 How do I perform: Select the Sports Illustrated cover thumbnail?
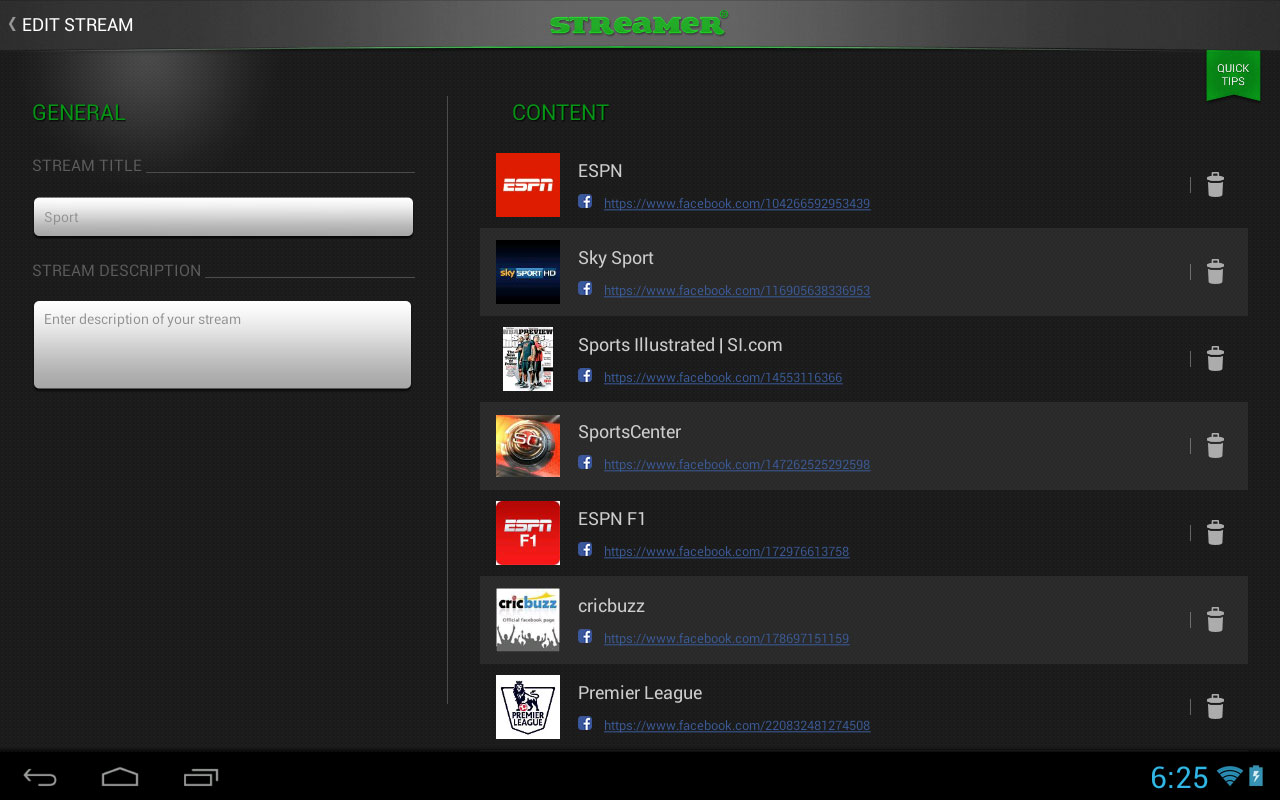528,359
